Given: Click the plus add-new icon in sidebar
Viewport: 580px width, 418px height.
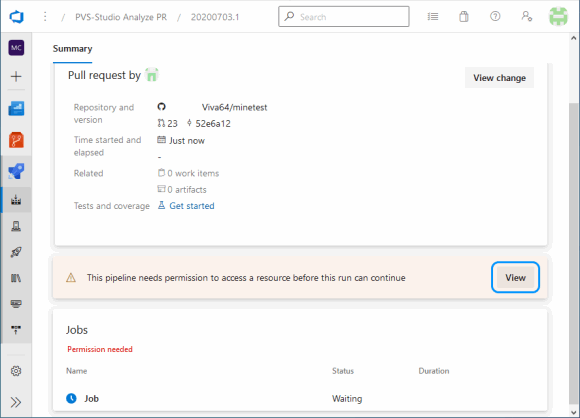Looking at the screenshot, I should (x=16, y=77).
